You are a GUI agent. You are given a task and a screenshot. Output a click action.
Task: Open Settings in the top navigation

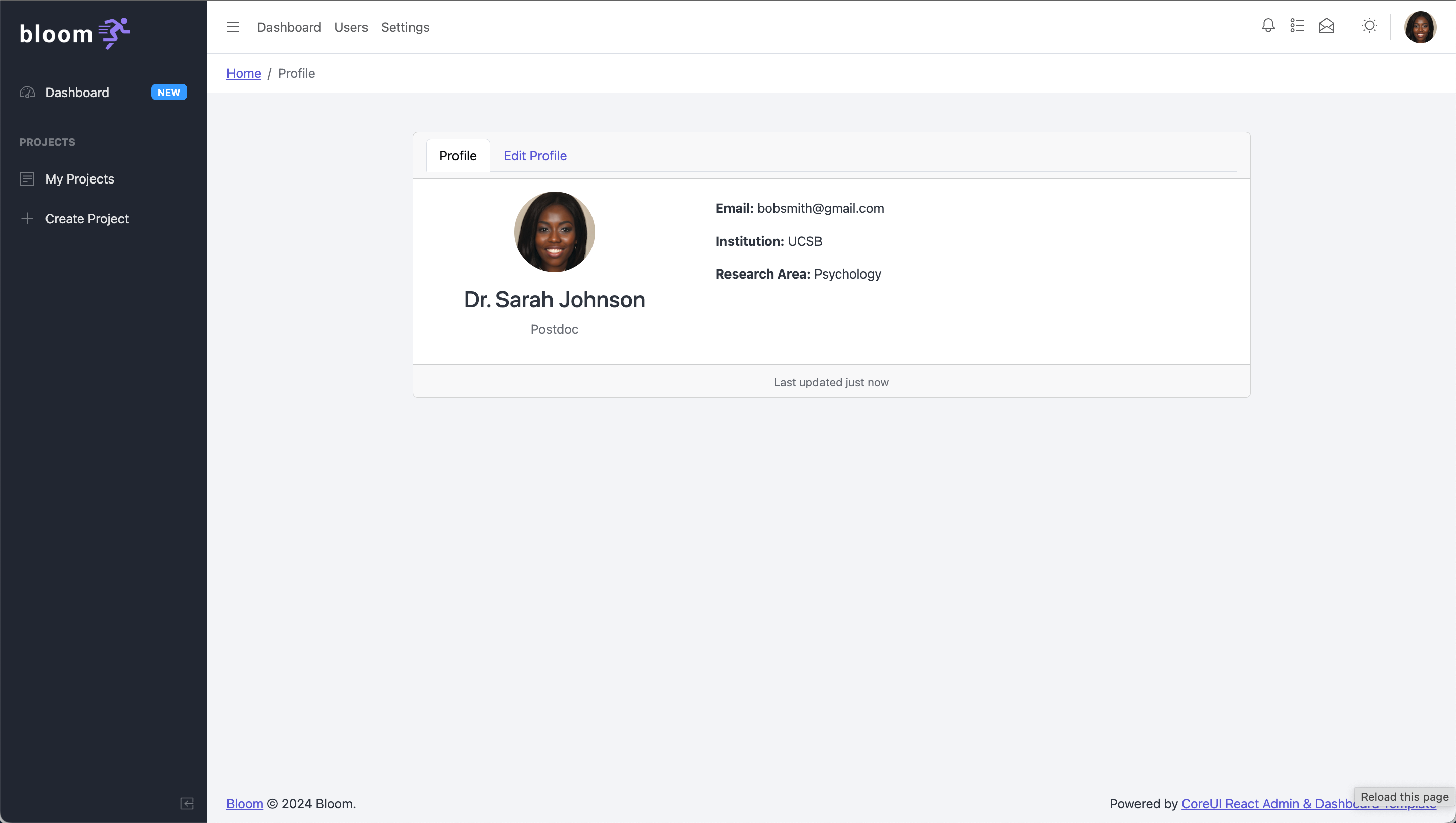(404, 27)
